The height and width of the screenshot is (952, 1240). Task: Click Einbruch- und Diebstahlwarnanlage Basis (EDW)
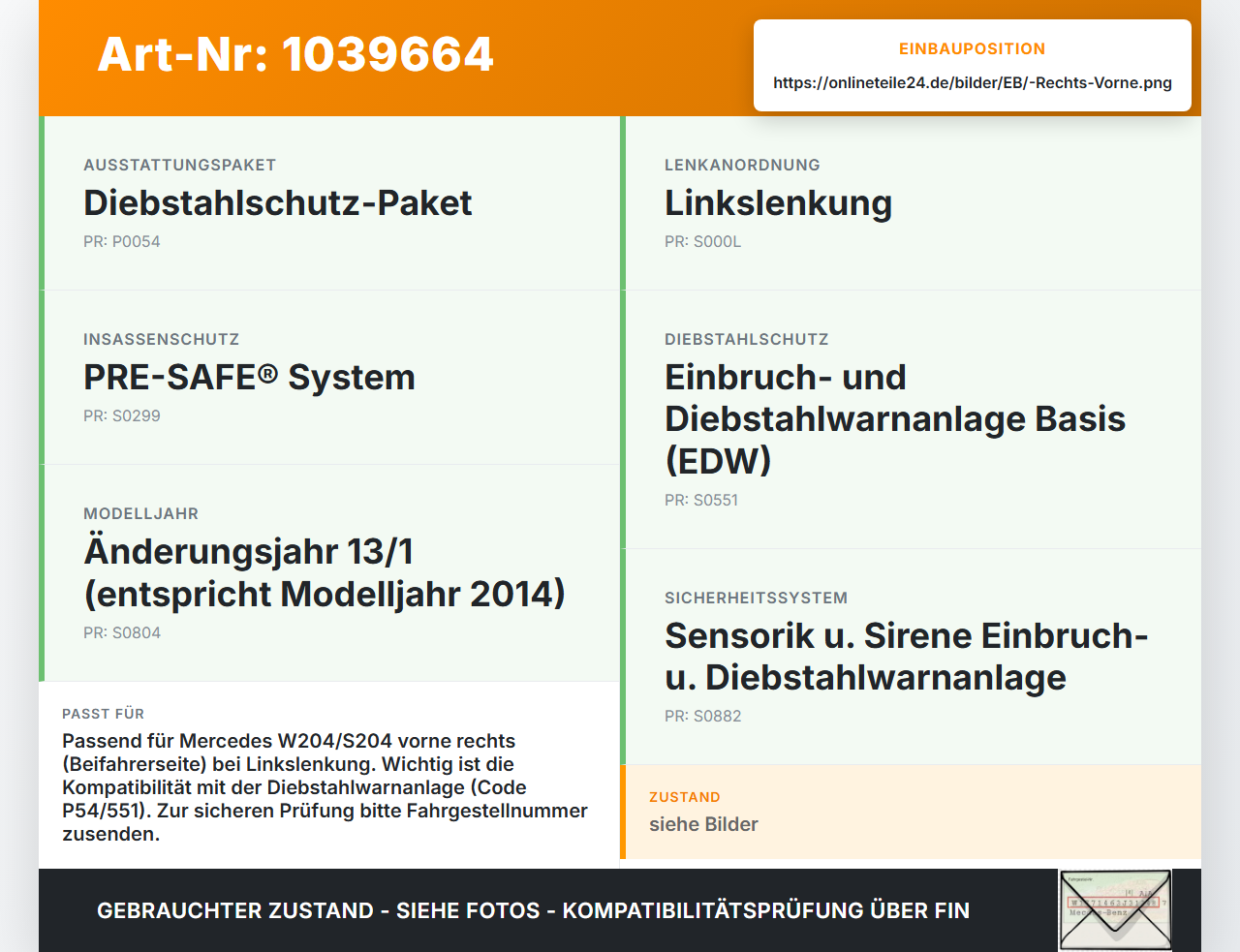click(895, 419)
